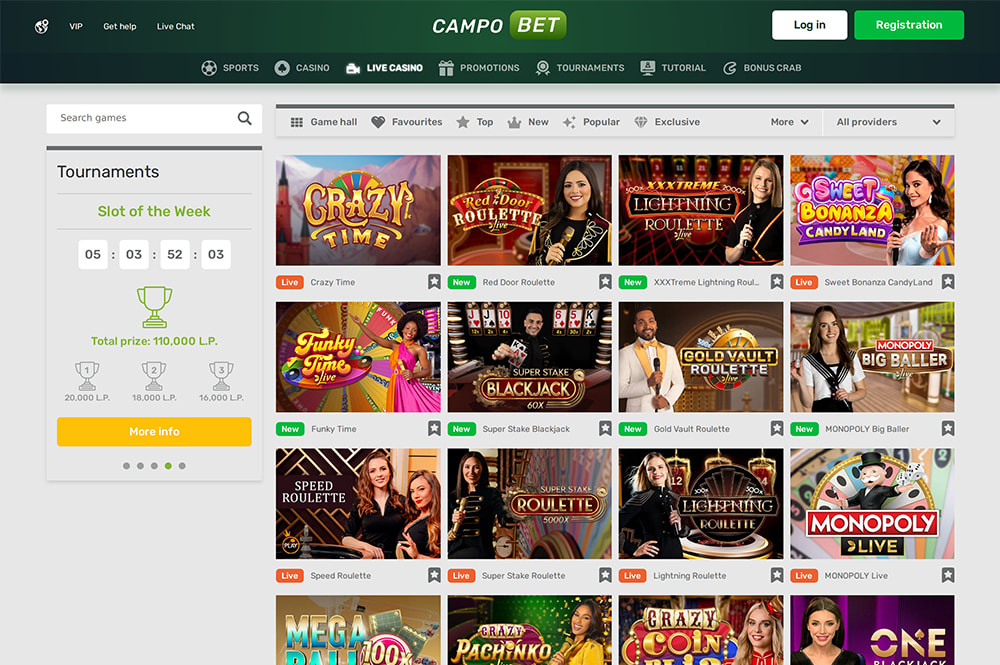Click the green tournament trophy icon
Image resolution: width=1000 pixels, height=665 pixels.
point(154,307)
